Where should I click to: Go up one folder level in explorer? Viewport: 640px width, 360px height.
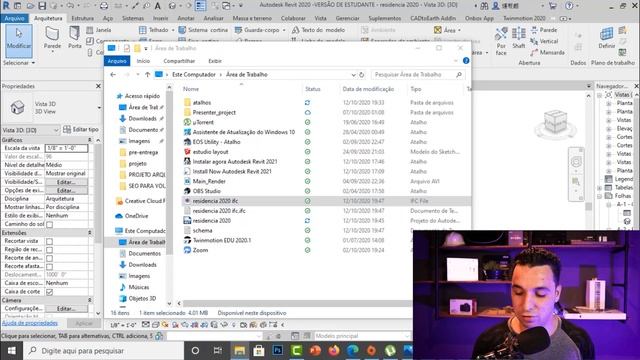pos(147,75)
